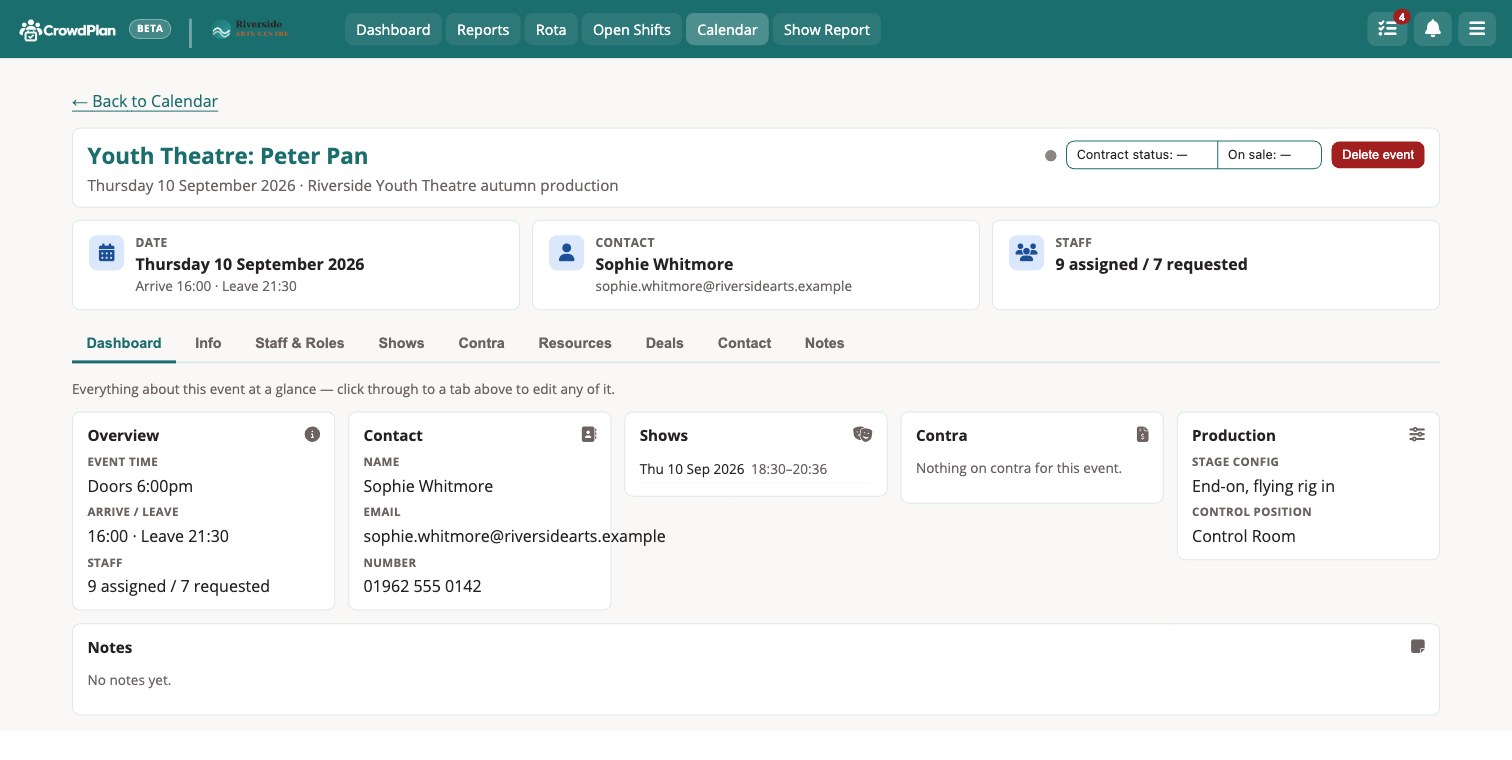The image size is (1512, 760).
Task: Click the Contact card address book icon
Action: point(588,434)
